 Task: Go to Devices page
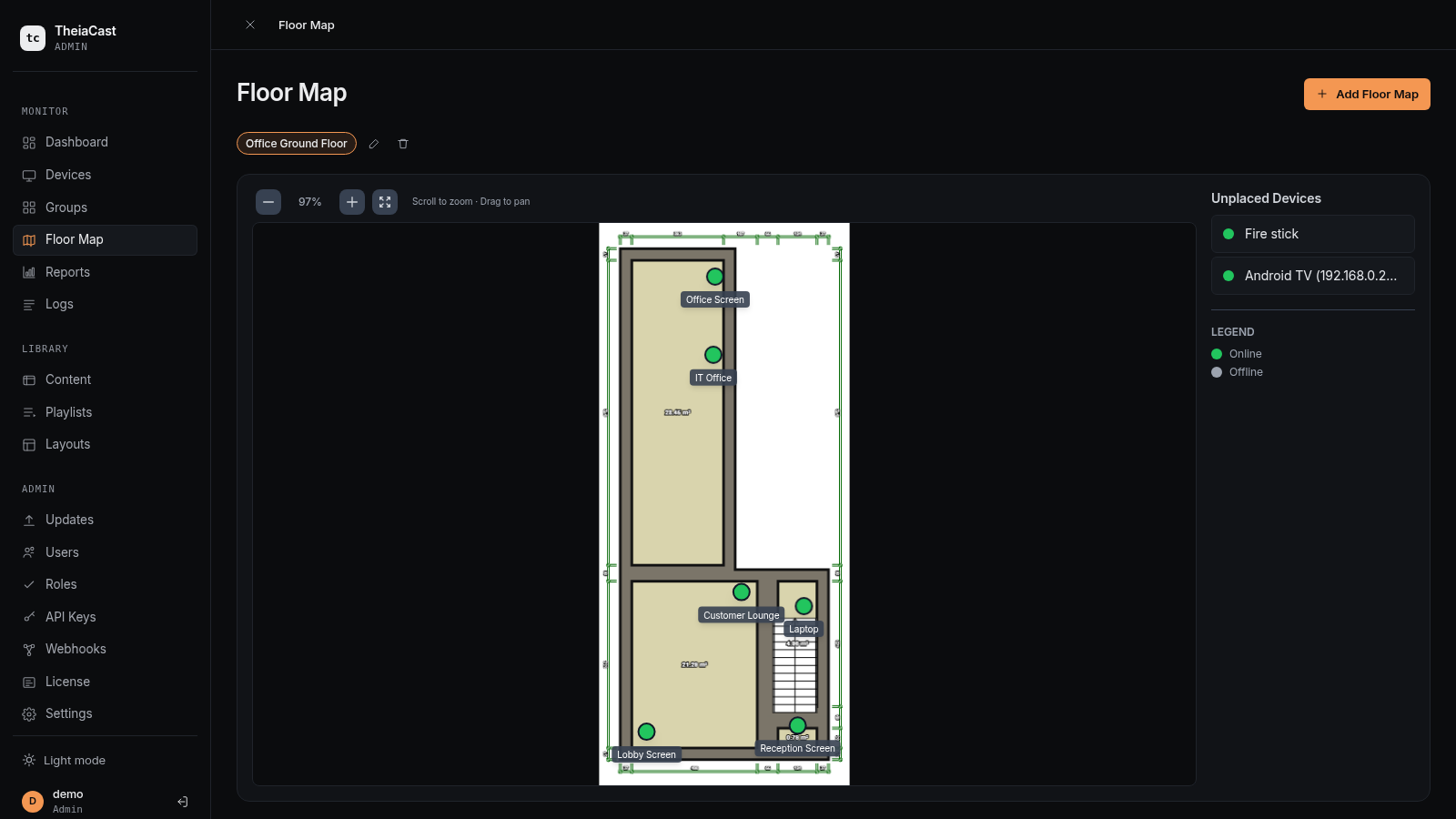coord(105,175)
